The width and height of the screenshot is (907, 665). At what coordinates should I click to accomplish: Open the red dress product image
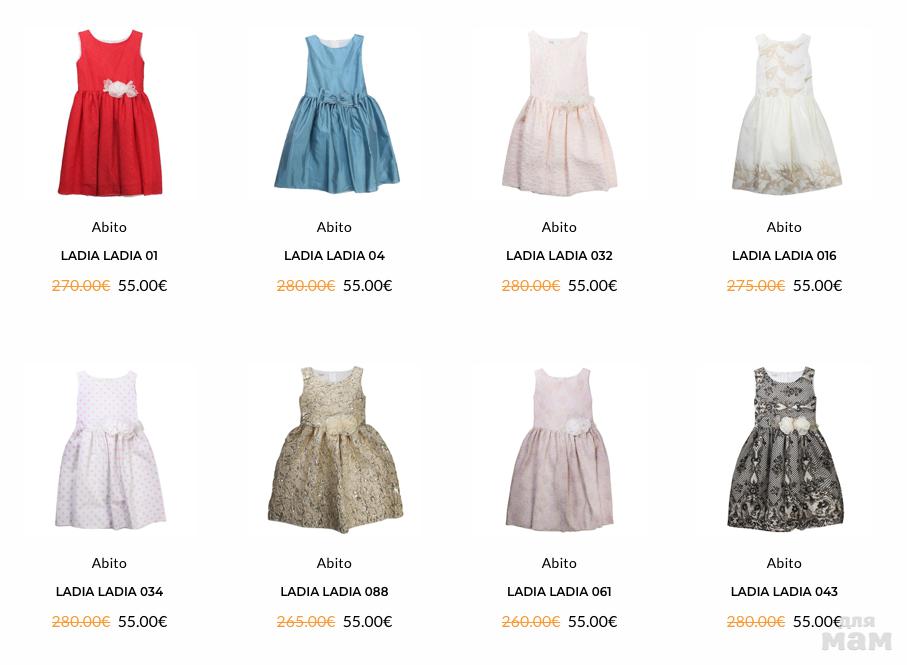(x=109, y=113)
